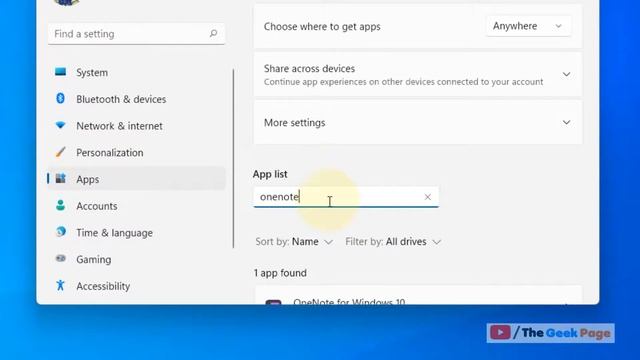640x360 pixels.
Task: Expand the More settings section
Action: (418, 122)
